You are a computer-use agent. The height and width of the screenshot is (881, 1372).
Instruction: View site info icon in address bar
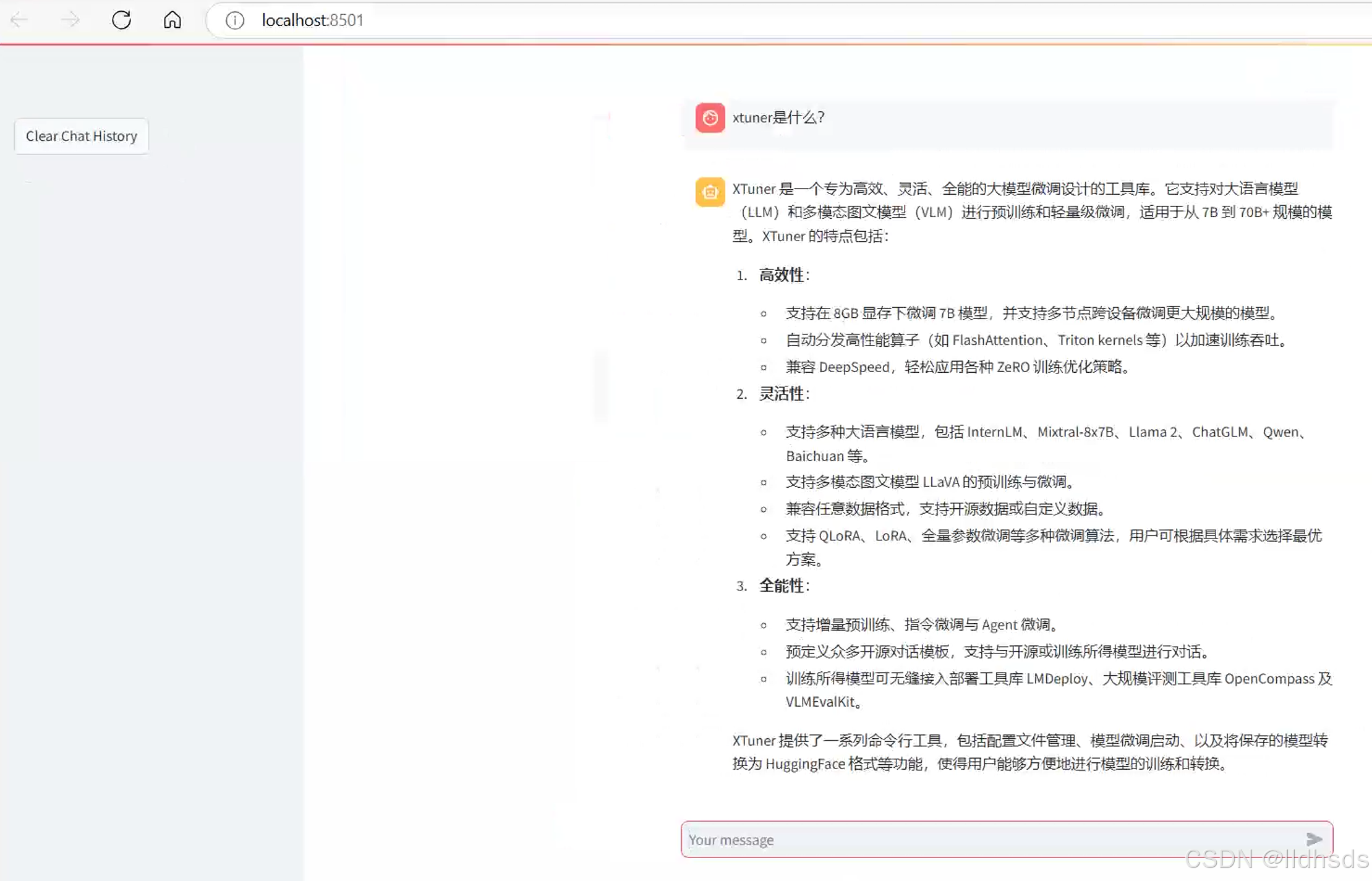click(234, 20)
